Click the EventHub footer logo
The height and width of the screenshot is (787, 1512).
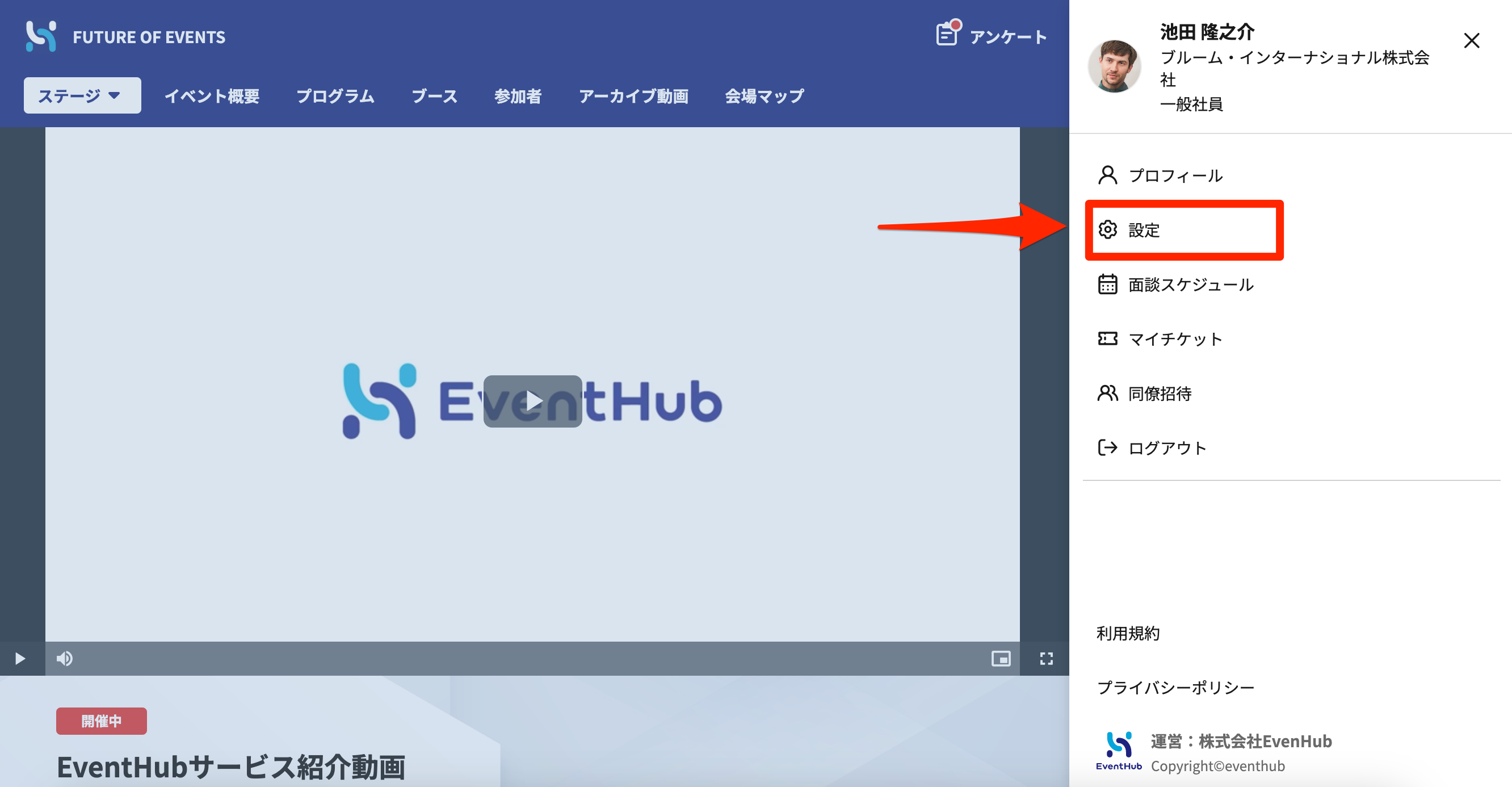click(1119, 751)
